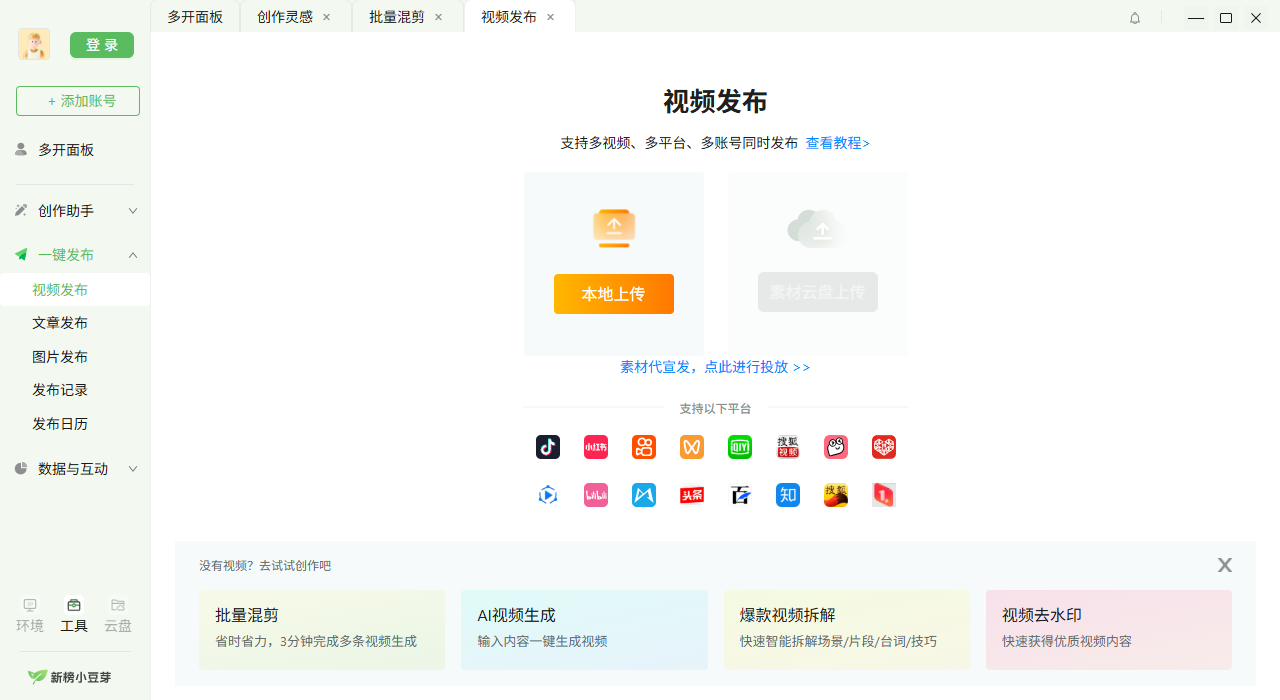Select 视频发布 in the sidebar
The image size is (1280, 700).
pos(75,290)
